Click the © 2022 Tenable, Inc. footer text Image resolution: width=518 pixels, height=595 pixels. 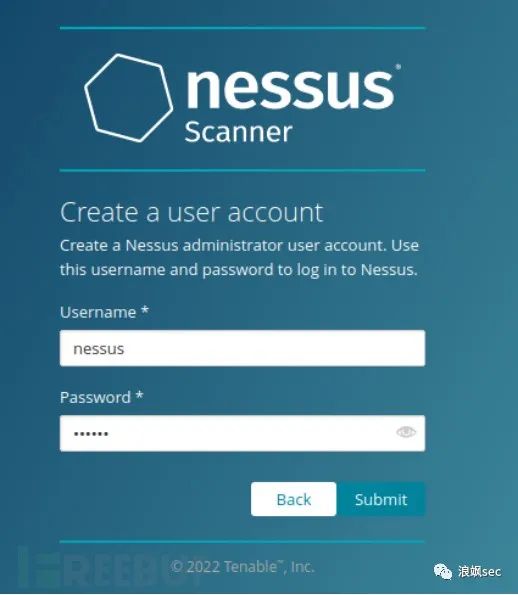point(242,567)
